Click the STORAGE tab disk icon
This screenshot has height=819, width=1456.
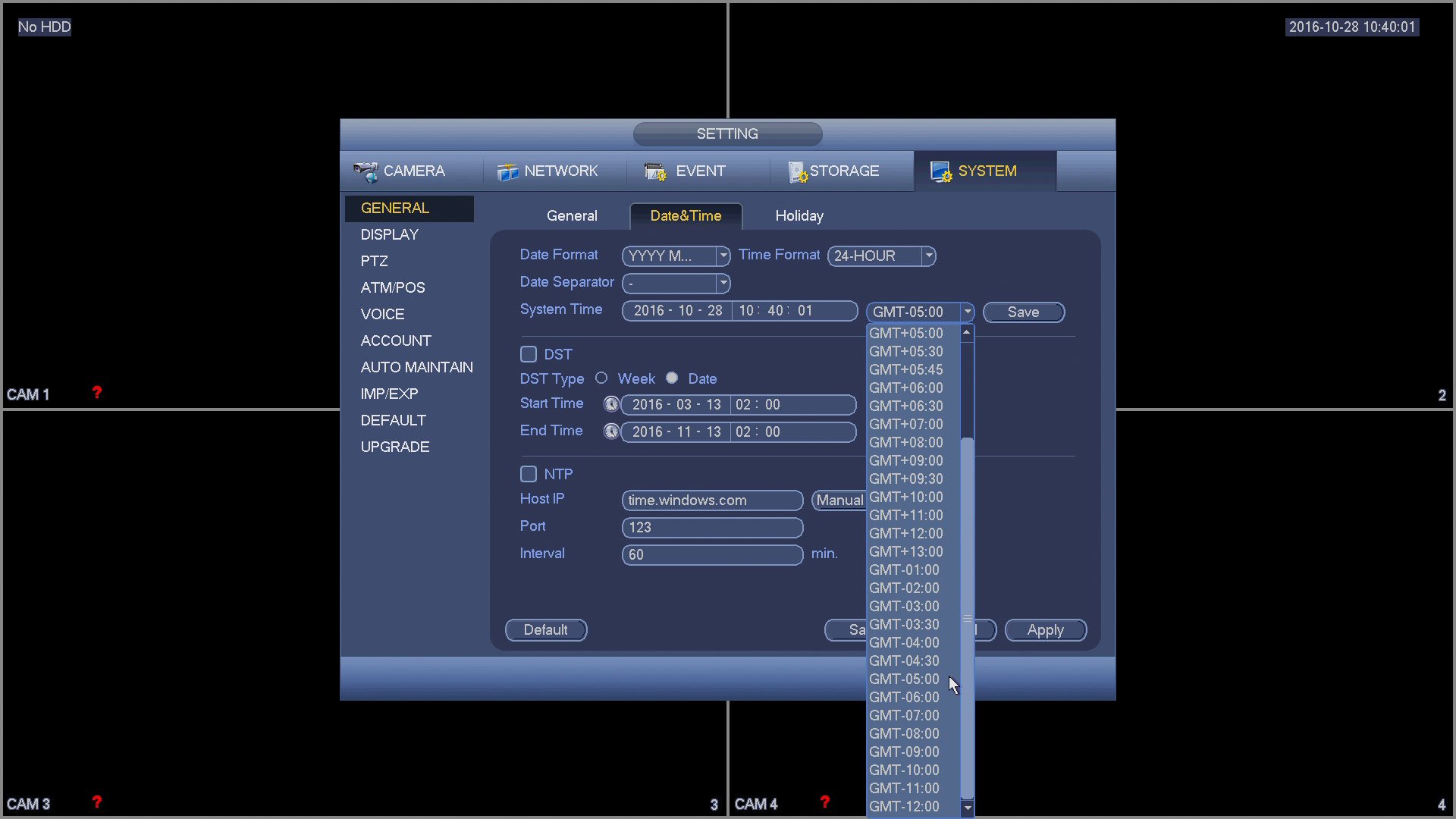(797, 172)
